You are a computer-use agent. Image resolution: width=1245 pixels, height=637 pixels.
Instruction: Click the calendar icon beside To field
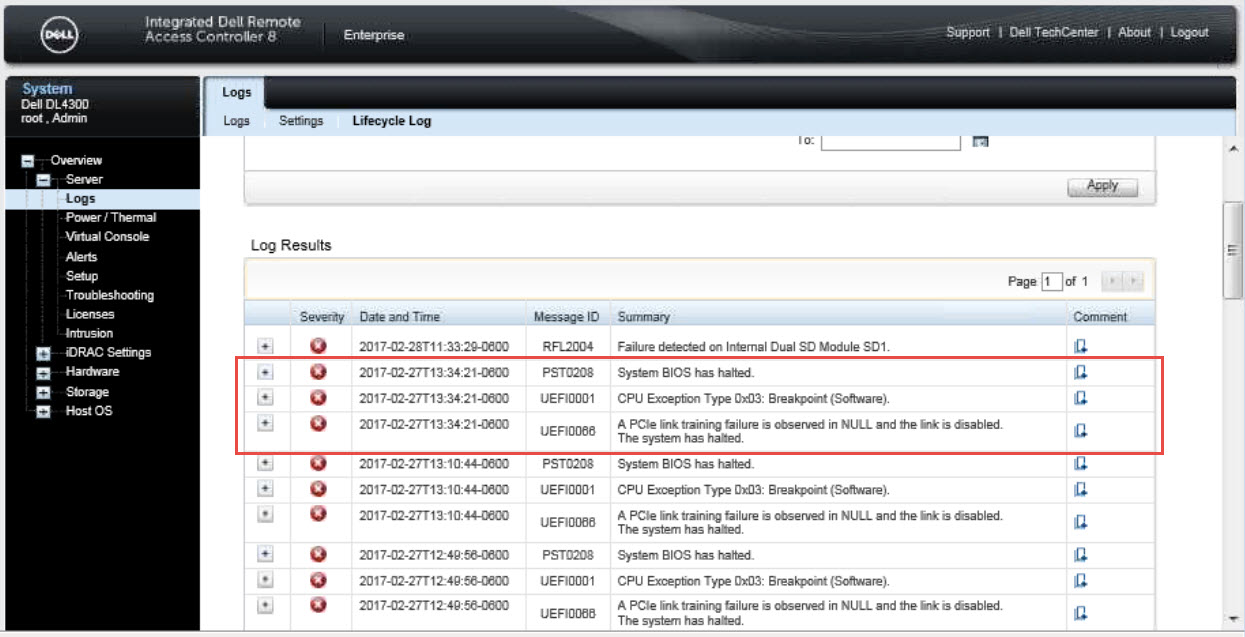(981, 142)
